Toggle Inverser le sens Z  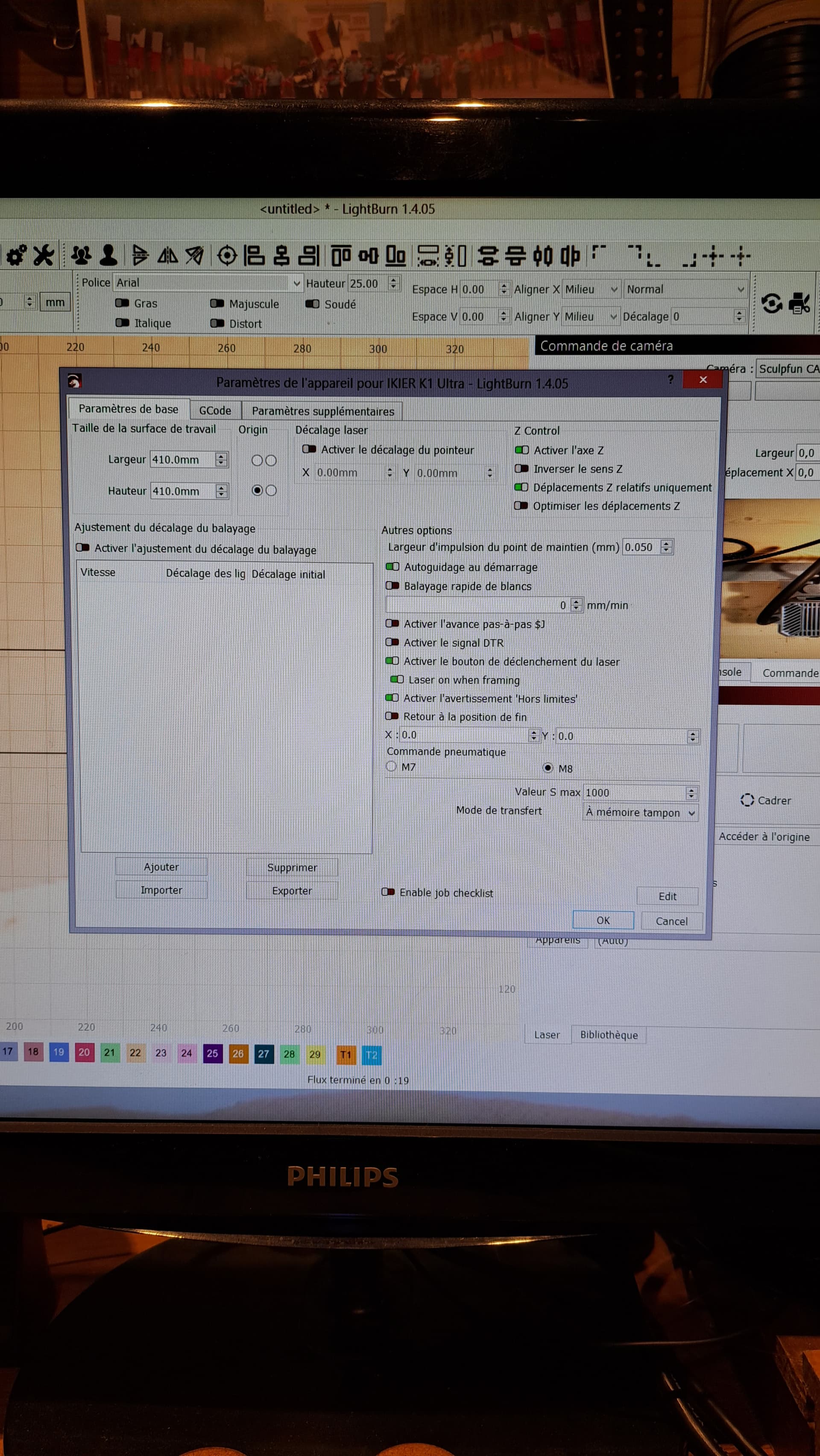tap(521, 469)
